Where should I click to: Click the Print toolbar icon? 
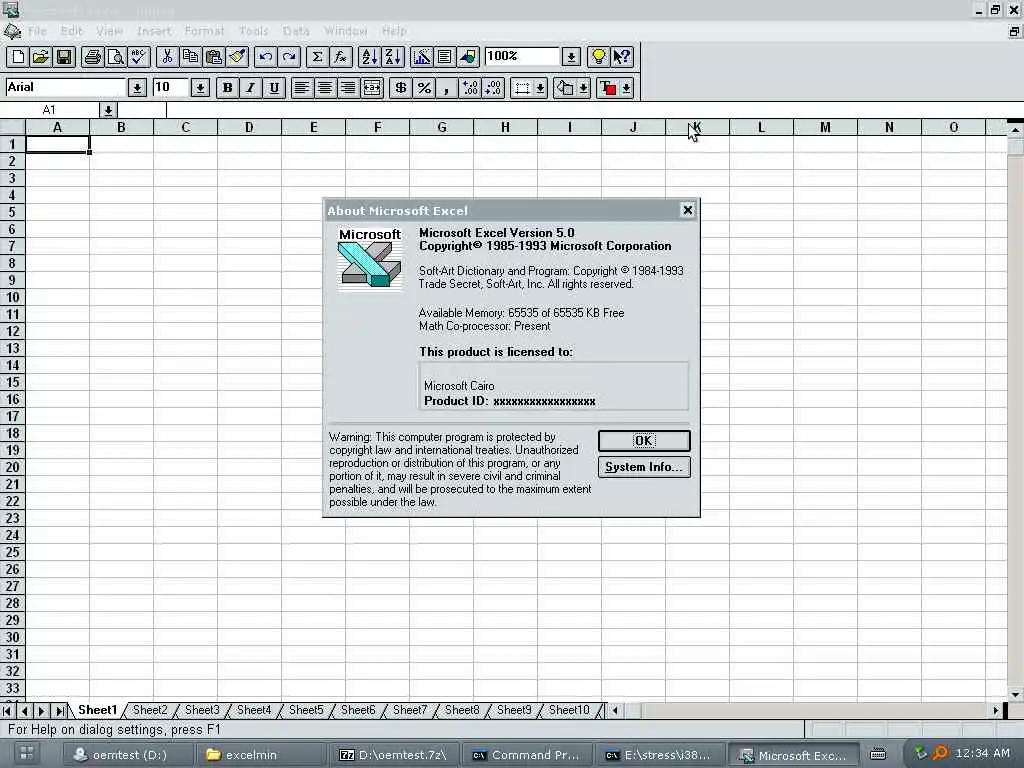(93, 57)
